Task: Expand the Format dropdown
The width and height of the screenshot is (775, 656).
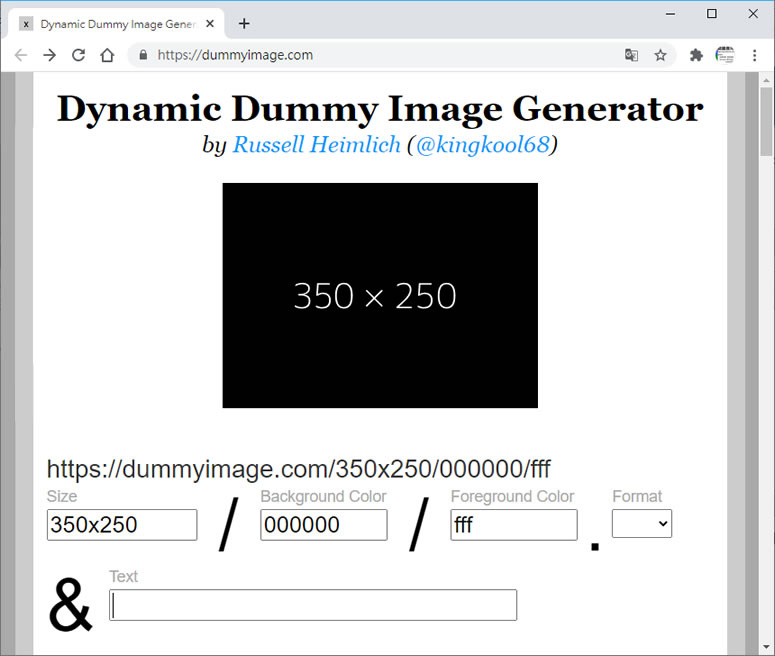Action: pyautogui.click(x=641, y=523)
